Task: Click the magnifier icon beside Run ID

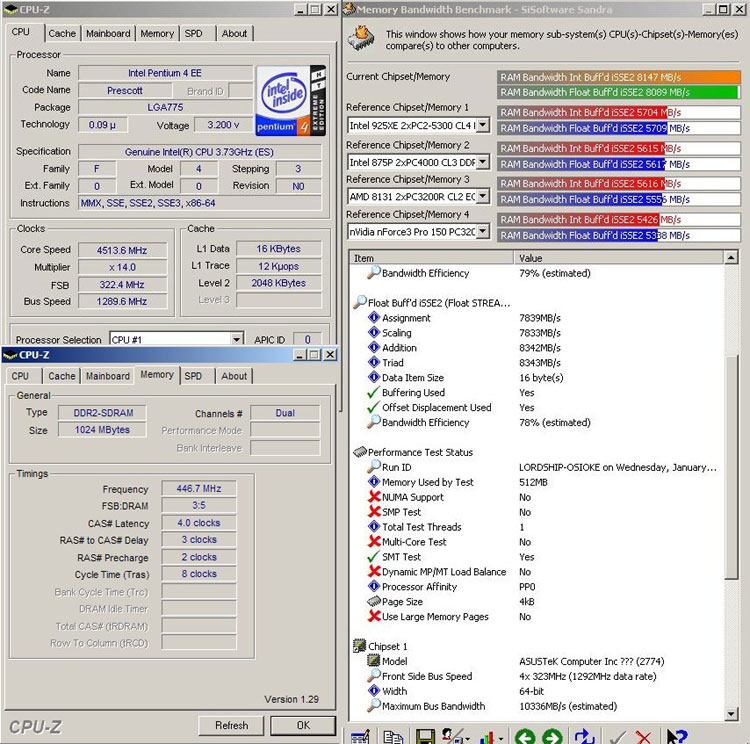Action: [374, 466]
